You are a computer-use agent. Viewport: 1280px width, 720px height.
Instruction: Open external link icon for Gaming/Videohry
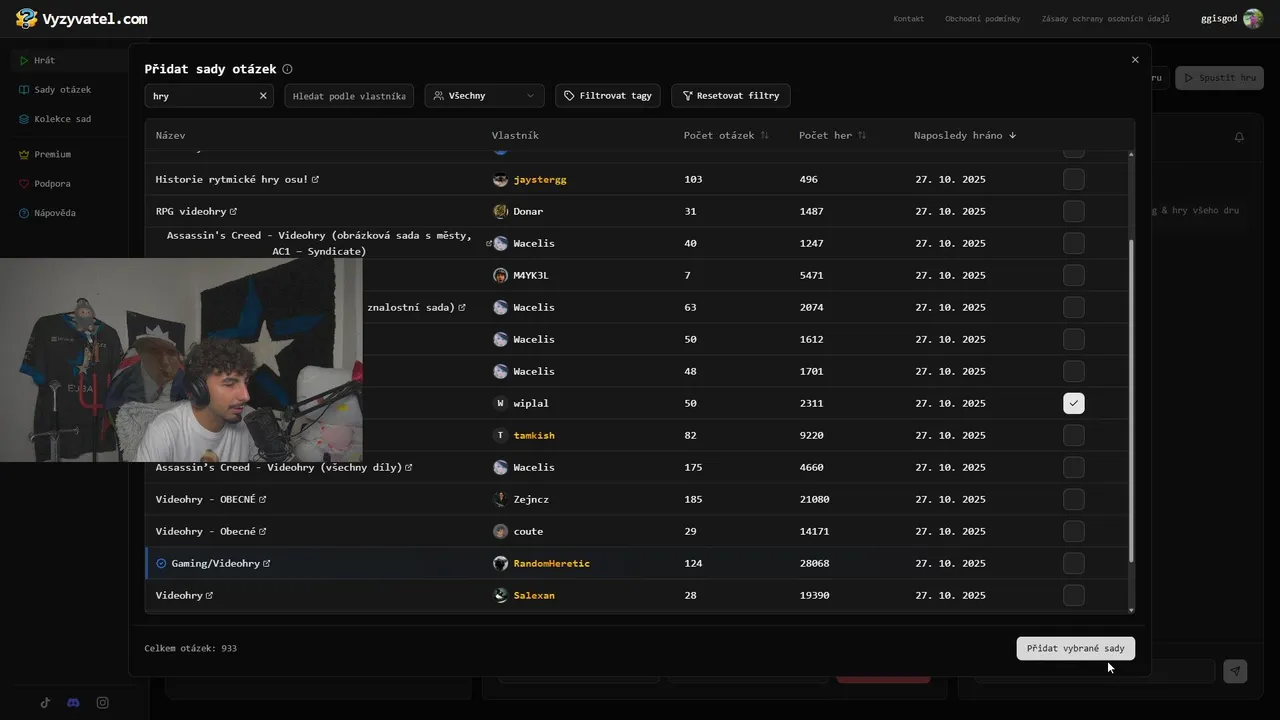click(267, 564)
